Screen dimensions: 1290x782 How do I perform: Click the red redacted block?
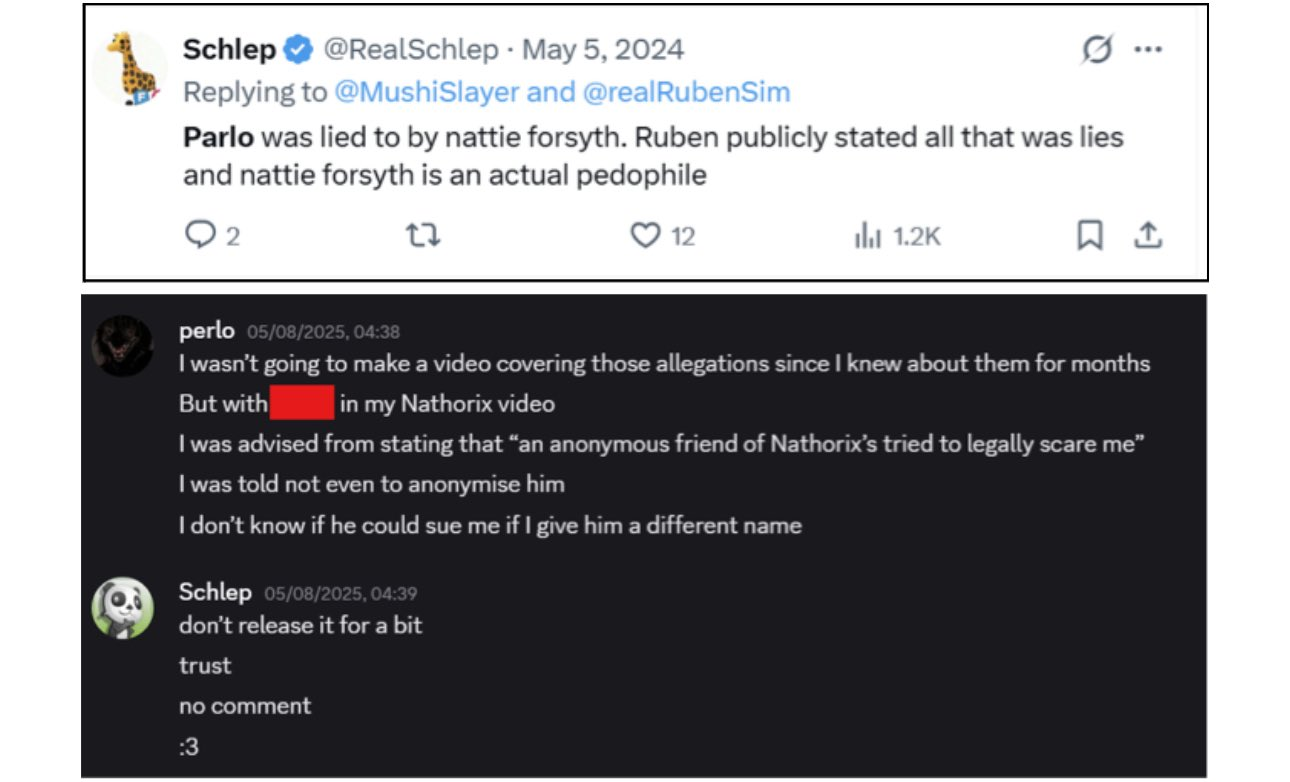click(x=300, y=403)
